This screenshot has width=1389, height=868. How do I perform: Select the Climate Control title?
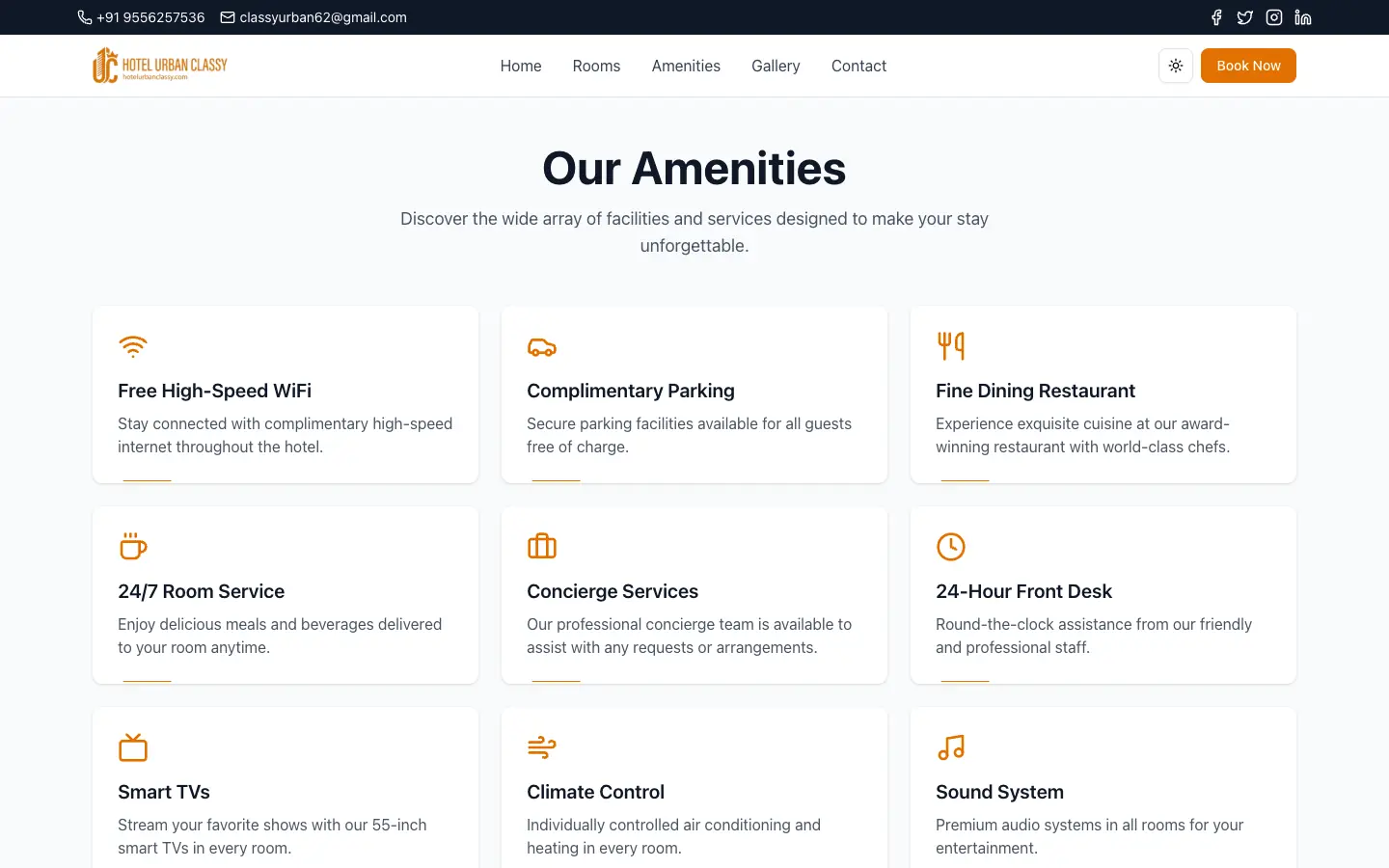click(595, 792)
